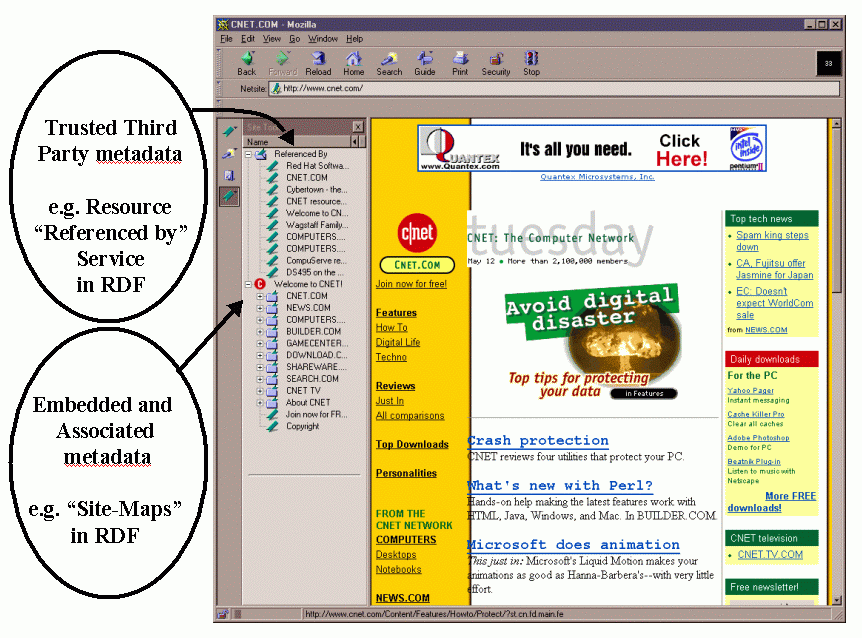Open Search from the toolbar
This screenshot has width=862, height=638.
click(389, 62)
